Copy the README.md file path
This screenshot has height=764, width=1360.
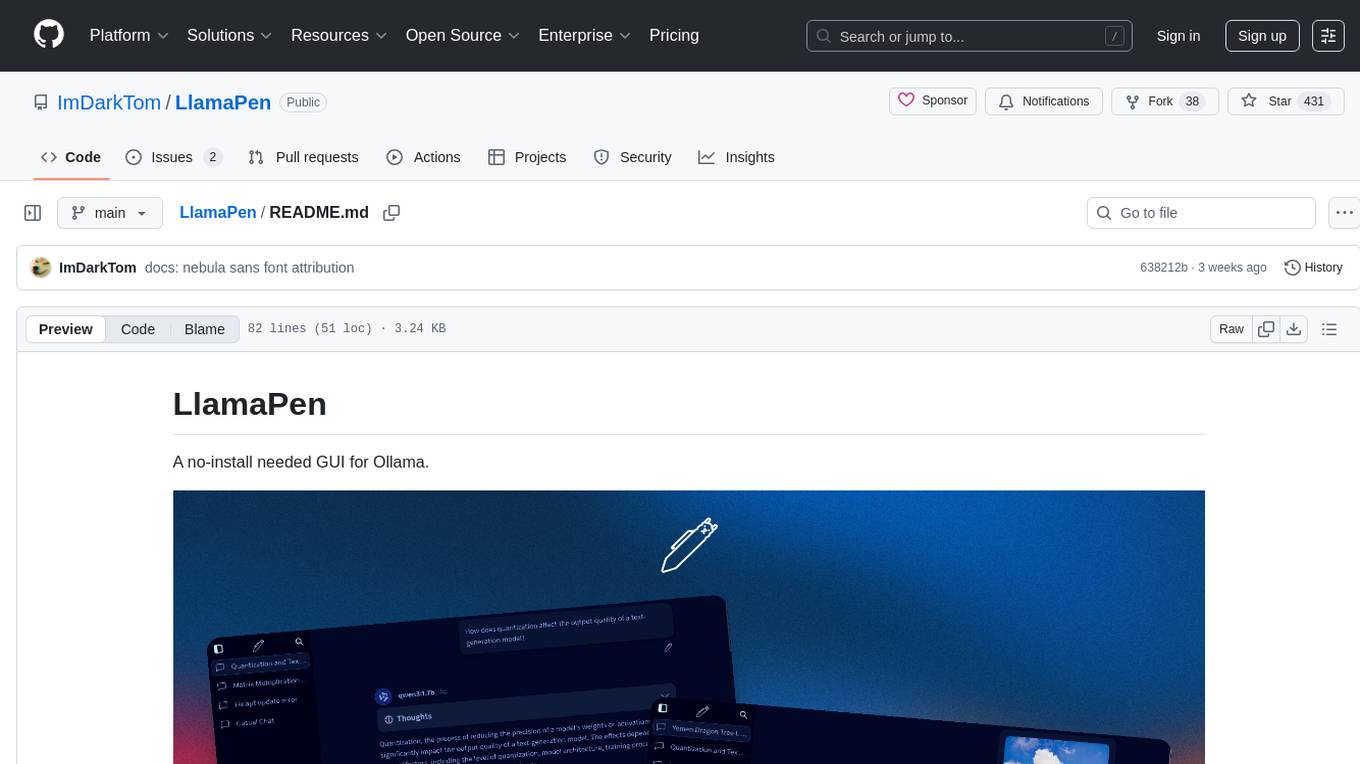pyautogui.click(x=392, y=213)
